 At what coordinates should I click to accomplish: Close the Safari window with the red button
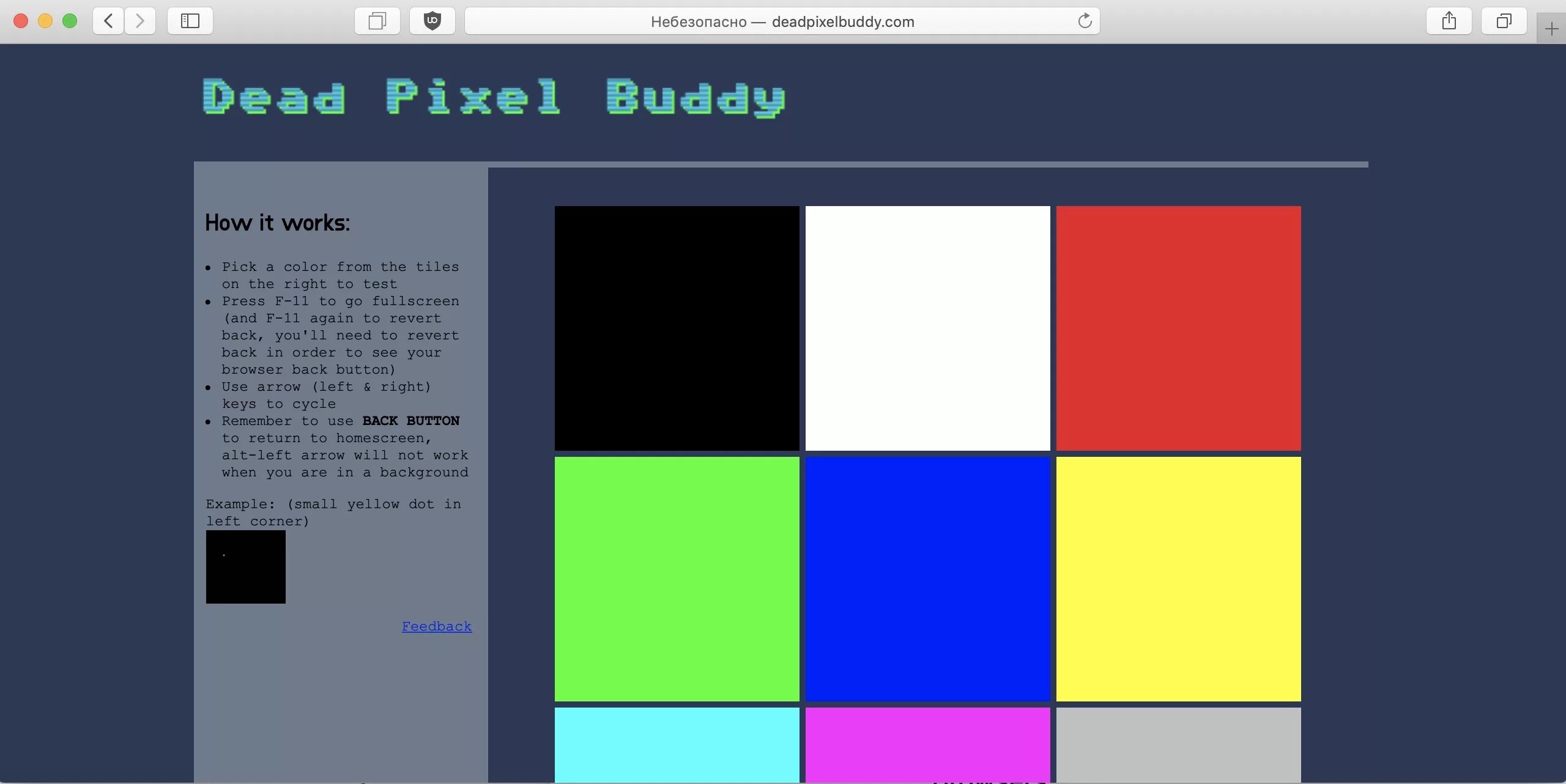pyautogui.click(x=21, y=21)
